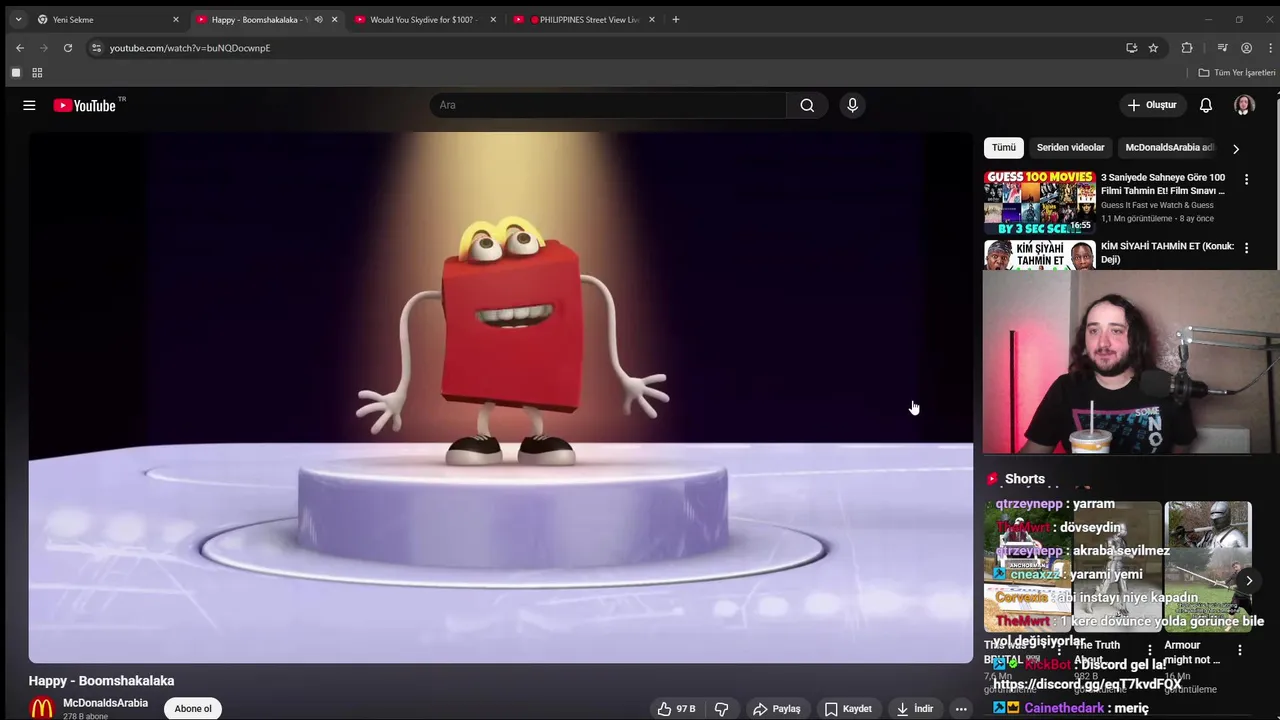The image size is (1280, 720).
Task: Like the video with thumbs up 97 B
Action: (676, 709)
